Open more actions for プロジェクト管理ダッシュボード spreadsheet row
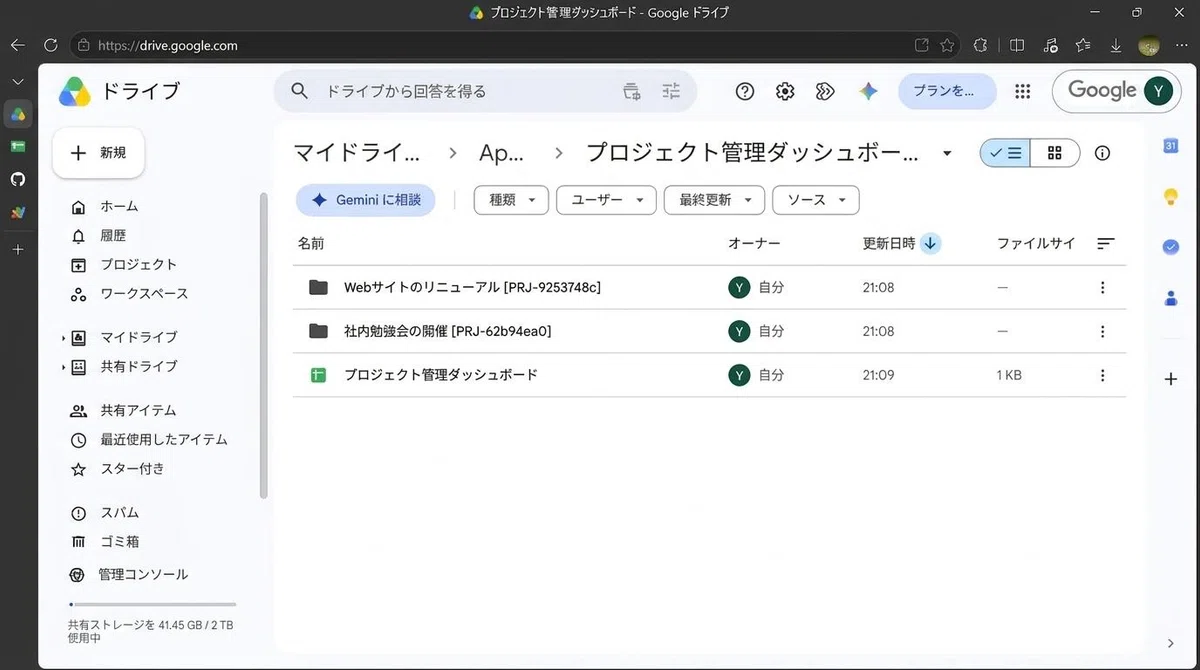Viewport: 1200px width, 670px height. pyautogui.click(x=1102, y=375)
